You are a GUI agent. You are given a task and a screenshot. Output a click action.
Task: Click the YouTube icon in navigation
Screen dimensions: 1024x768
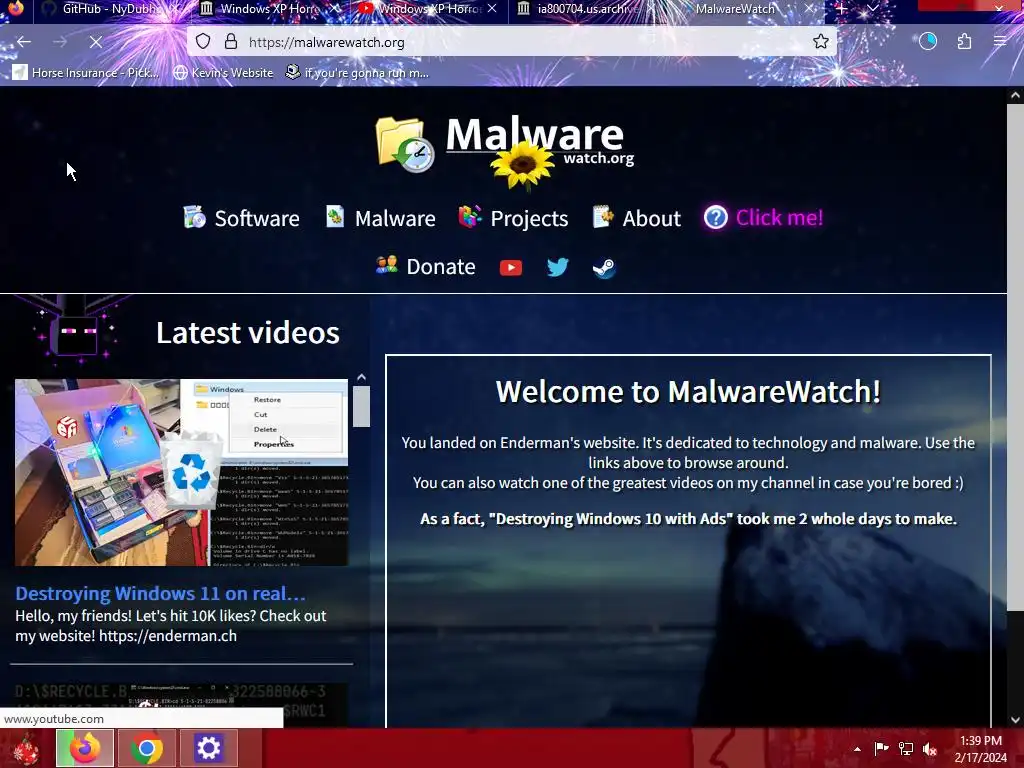[511, 268]
